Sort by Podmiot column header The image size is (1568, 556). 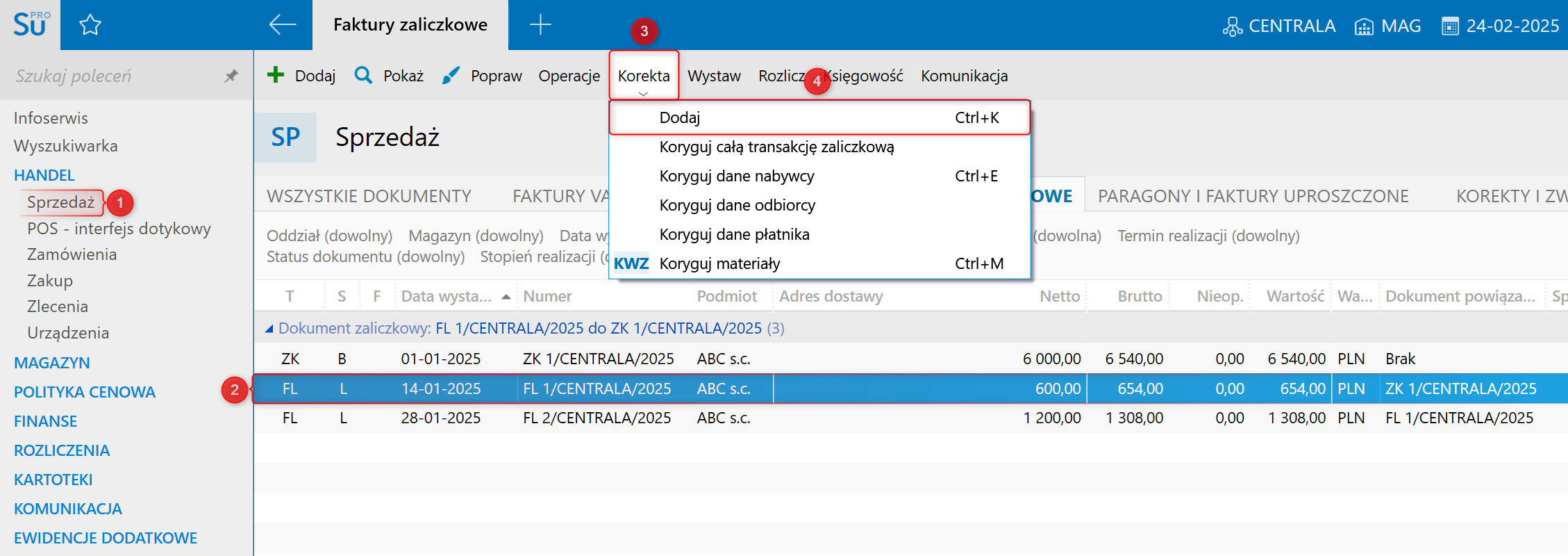(x=726, y=296)
